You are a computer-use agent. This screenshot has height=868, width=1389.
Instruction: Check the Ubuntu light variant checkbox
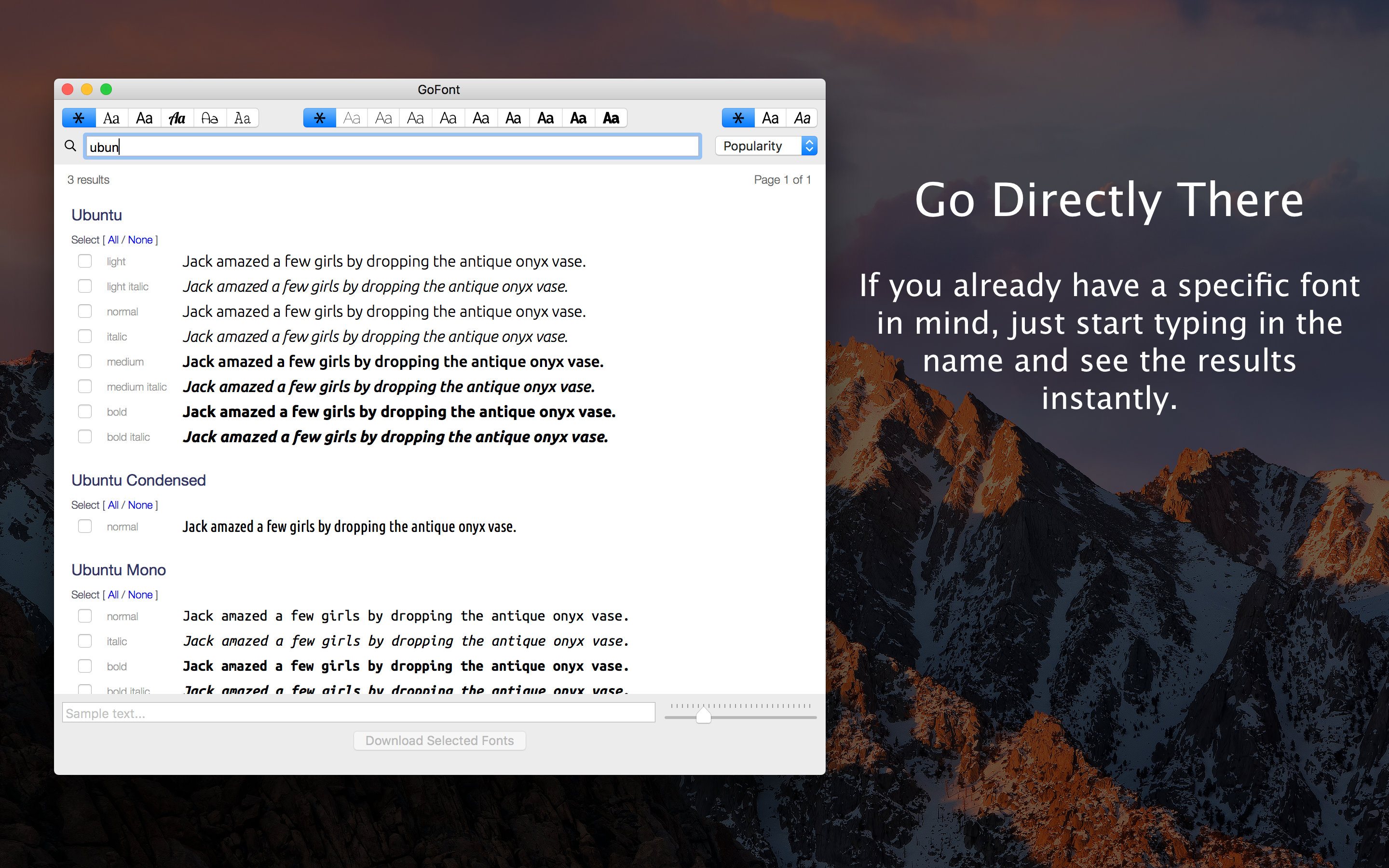coord(85,261)
